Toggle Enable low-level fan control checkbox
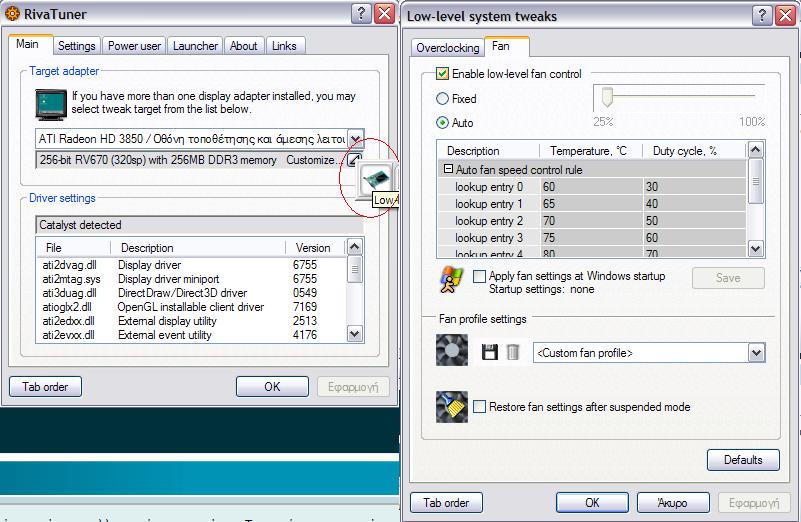The height and width of the screenshot is (522, 801). click(x=442, y=74)
